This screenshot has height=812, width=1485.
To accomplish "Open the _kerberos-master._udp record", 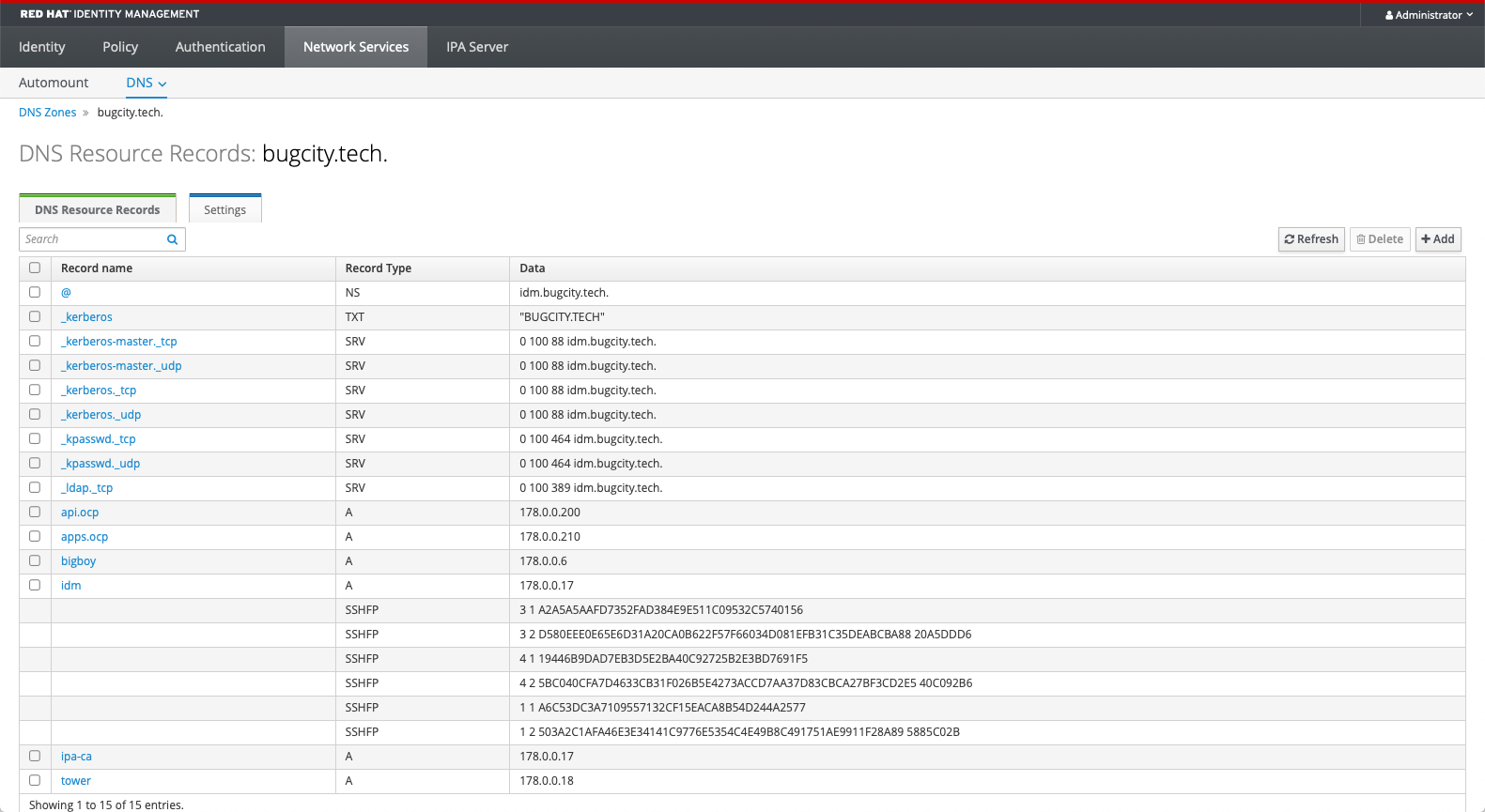I will point(121,366).
